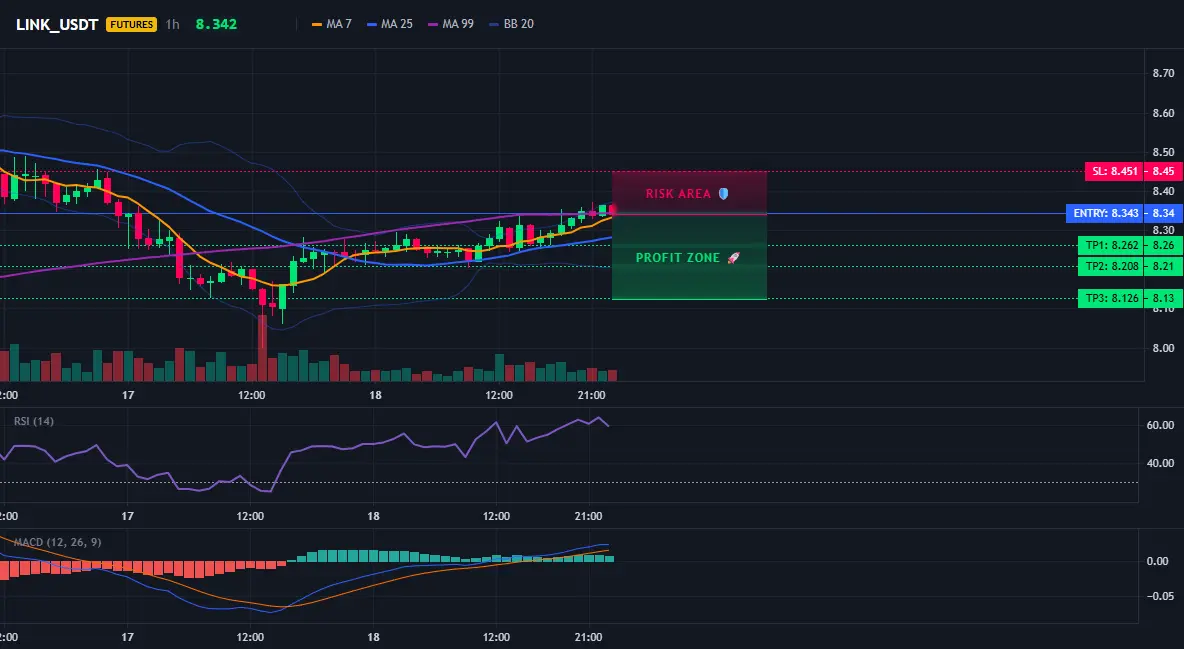Screen dimensions: 1184x649
Task: Click the FUTURES badge
Action: [131, 24]
